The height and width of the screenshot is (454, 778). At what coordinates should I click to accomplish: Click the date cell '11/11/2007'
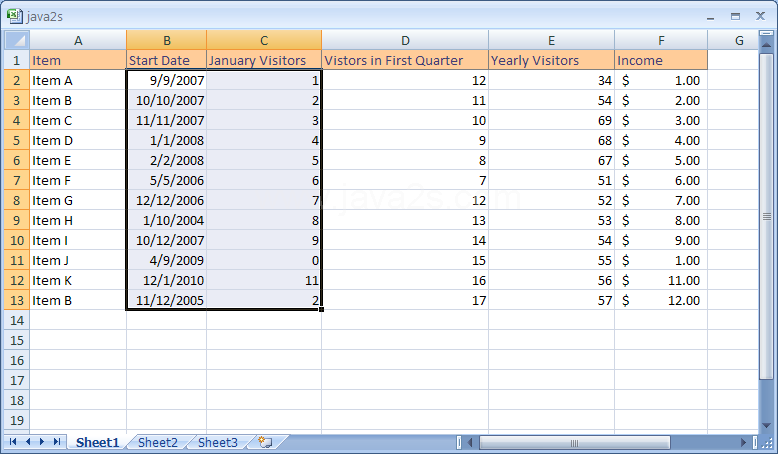click(167, 120)
